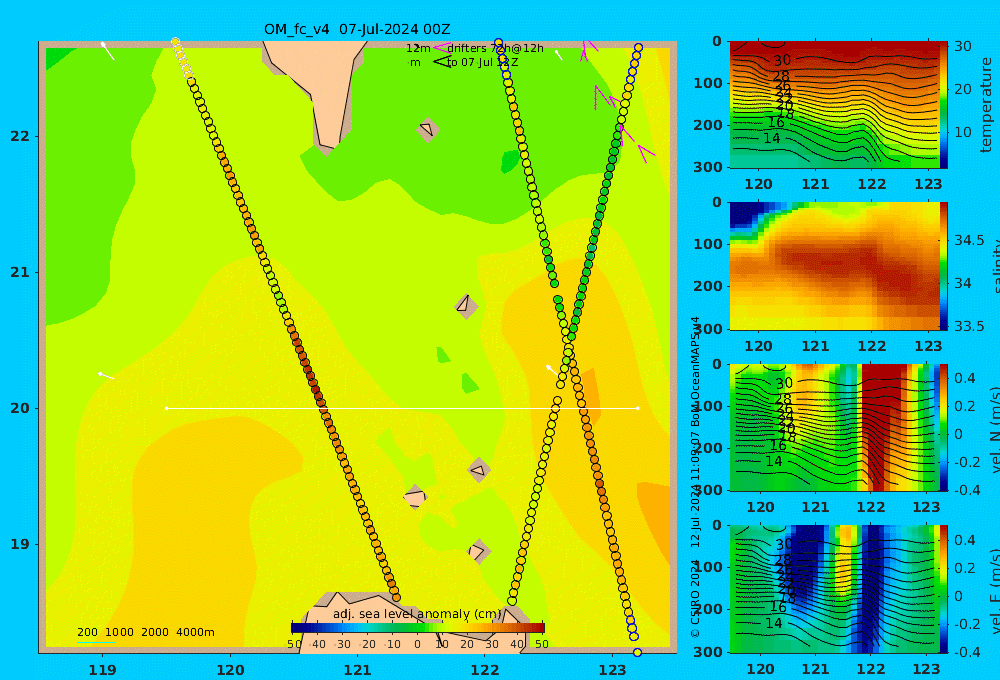
Task: Click the OM_fc_v4 07-Jul-2024 00Z plot title
Action: tap(357, 29)
